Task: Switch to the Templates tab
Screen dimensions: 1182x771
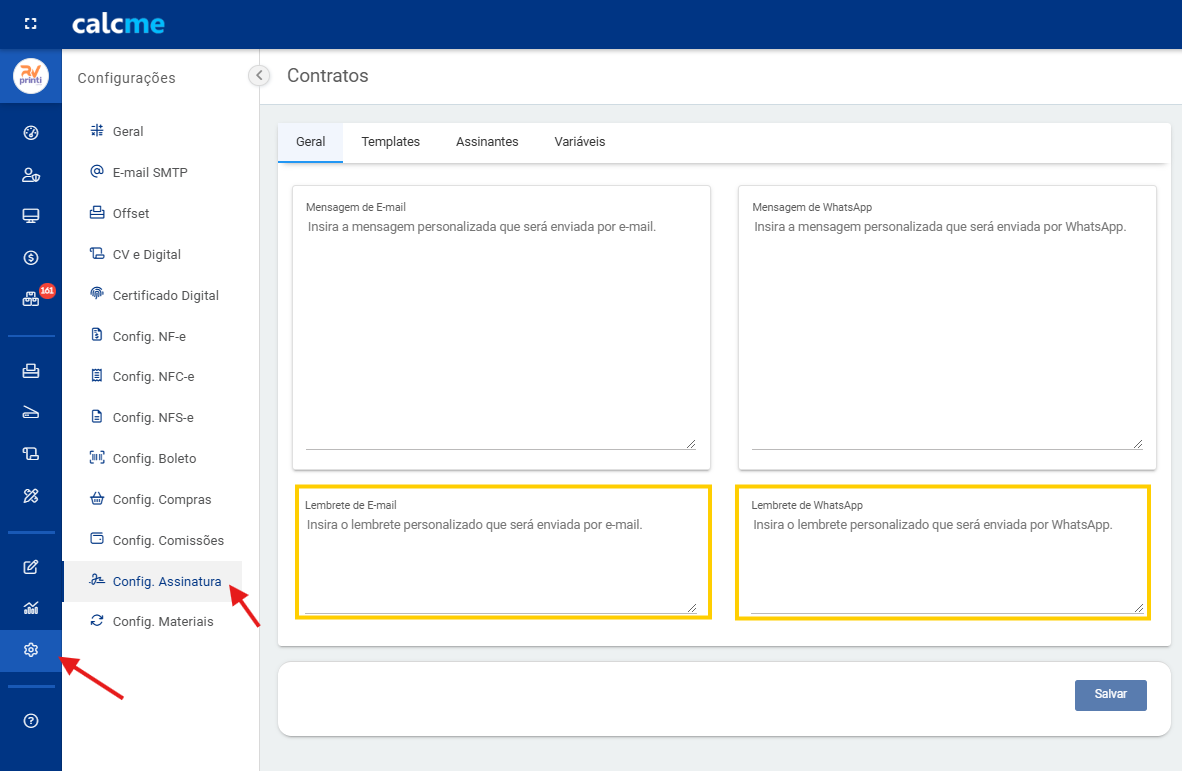Action: [390, 142]
